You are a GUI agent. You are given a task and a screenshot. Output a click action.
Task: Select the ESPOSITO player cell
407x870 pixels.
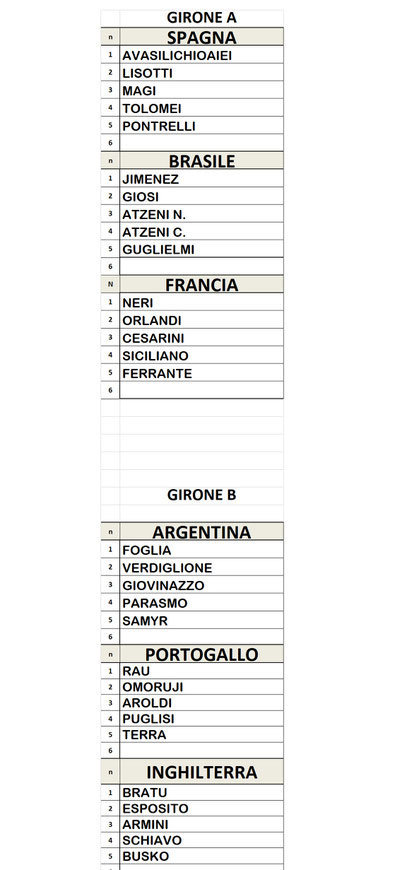pos(201,808)
